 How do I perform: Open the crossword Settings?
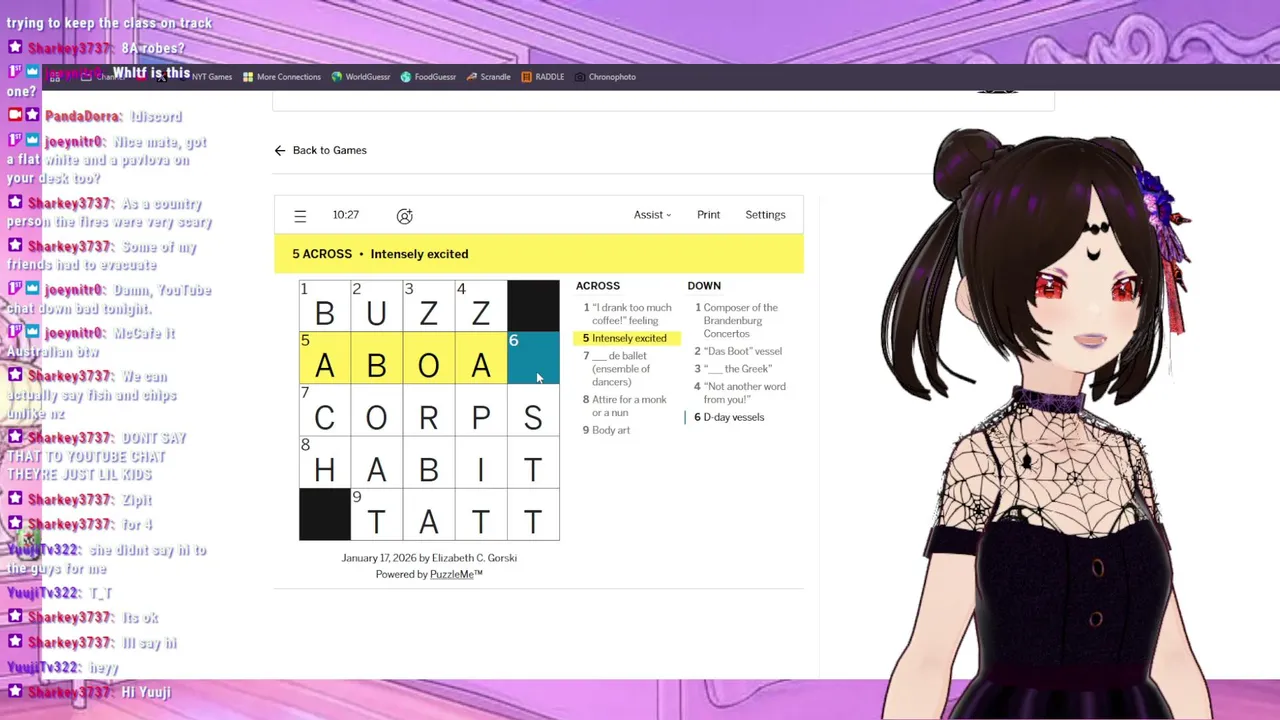click(765, 215)
